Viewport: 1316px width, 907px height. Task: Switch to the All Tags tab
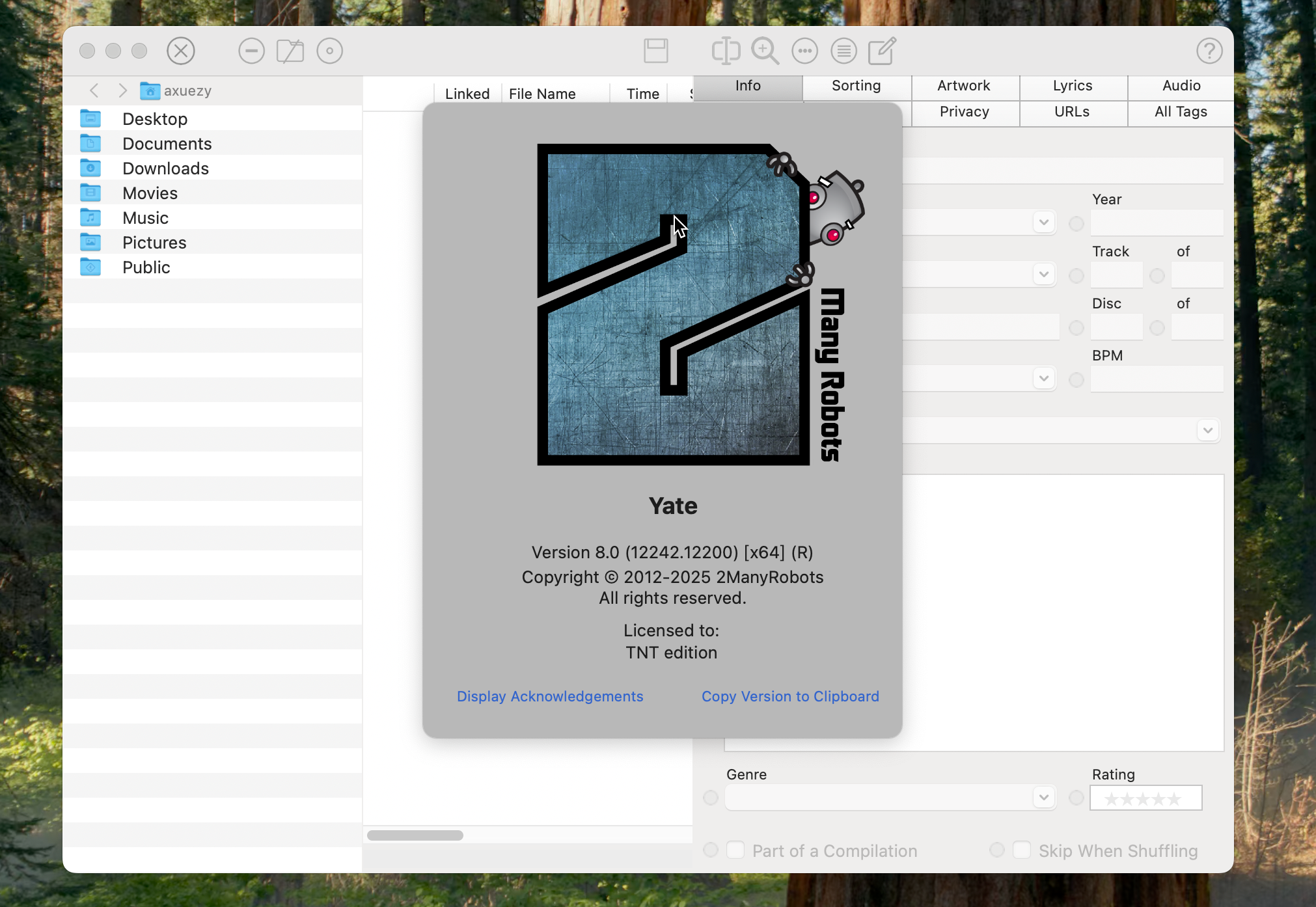[1181, 113]
